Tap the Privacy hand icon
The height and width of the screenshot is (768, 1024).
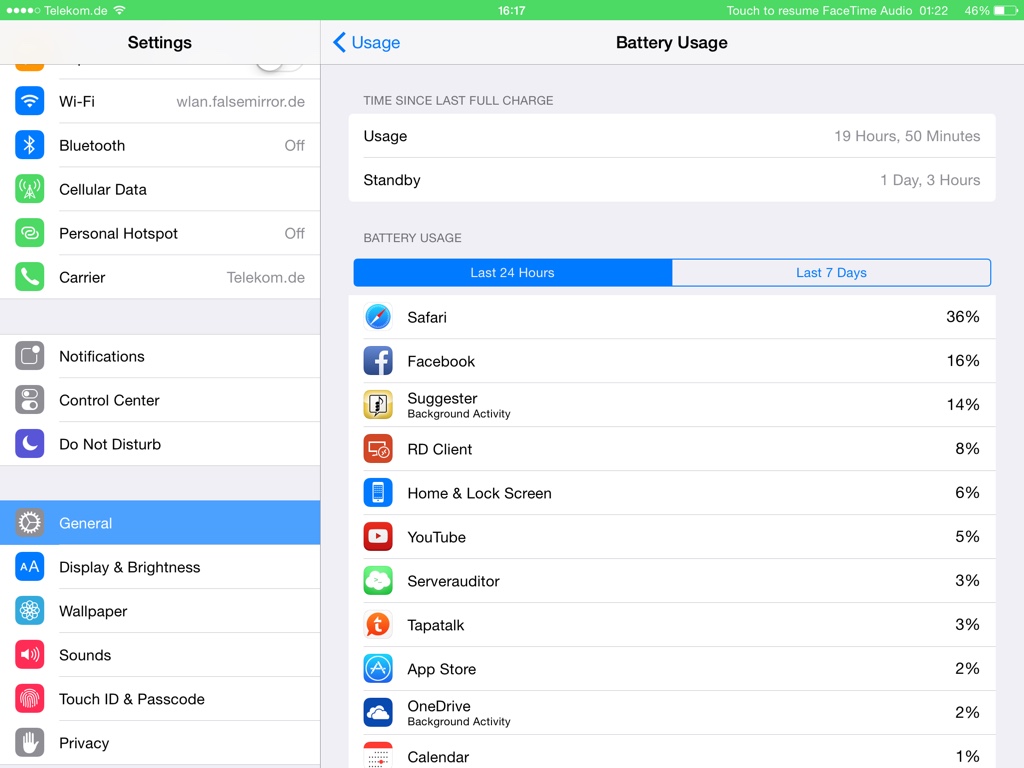tap(29, 743)
